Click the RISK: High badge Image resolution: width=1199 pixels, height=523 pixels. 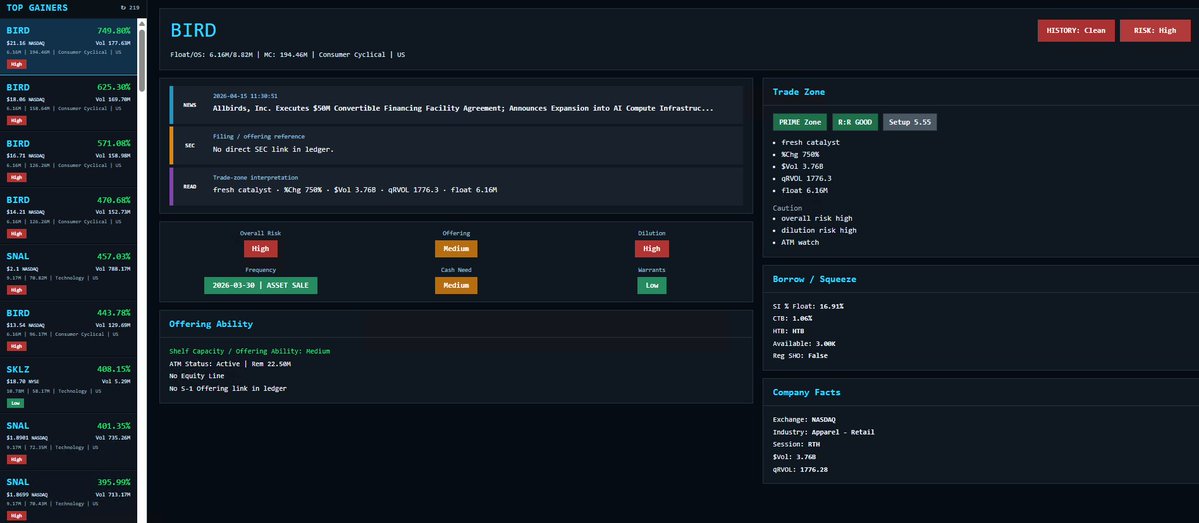[x=1155, y=31]
